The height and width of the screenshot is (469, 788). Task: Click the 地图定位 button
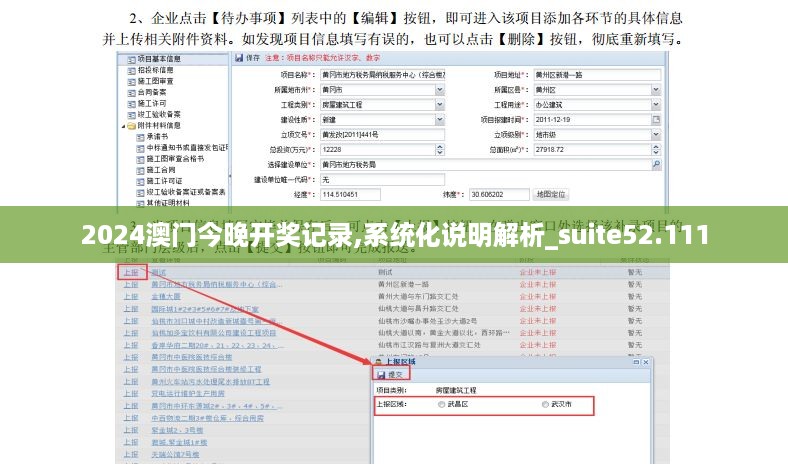pos(551,194)
